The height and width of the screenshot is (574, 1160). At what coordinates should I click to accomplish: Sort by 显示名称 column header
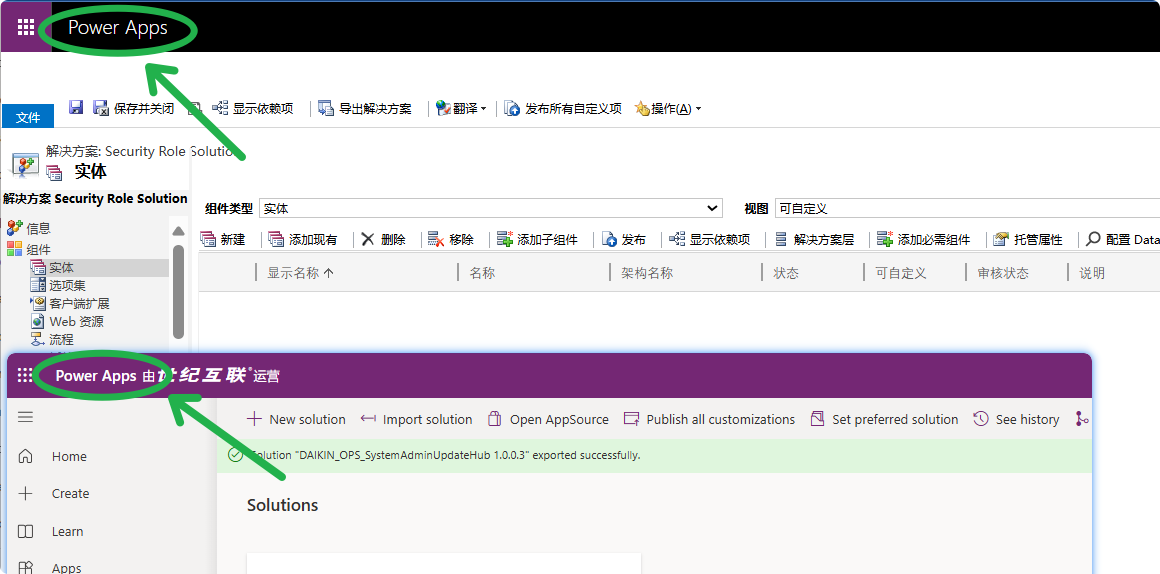300,273
